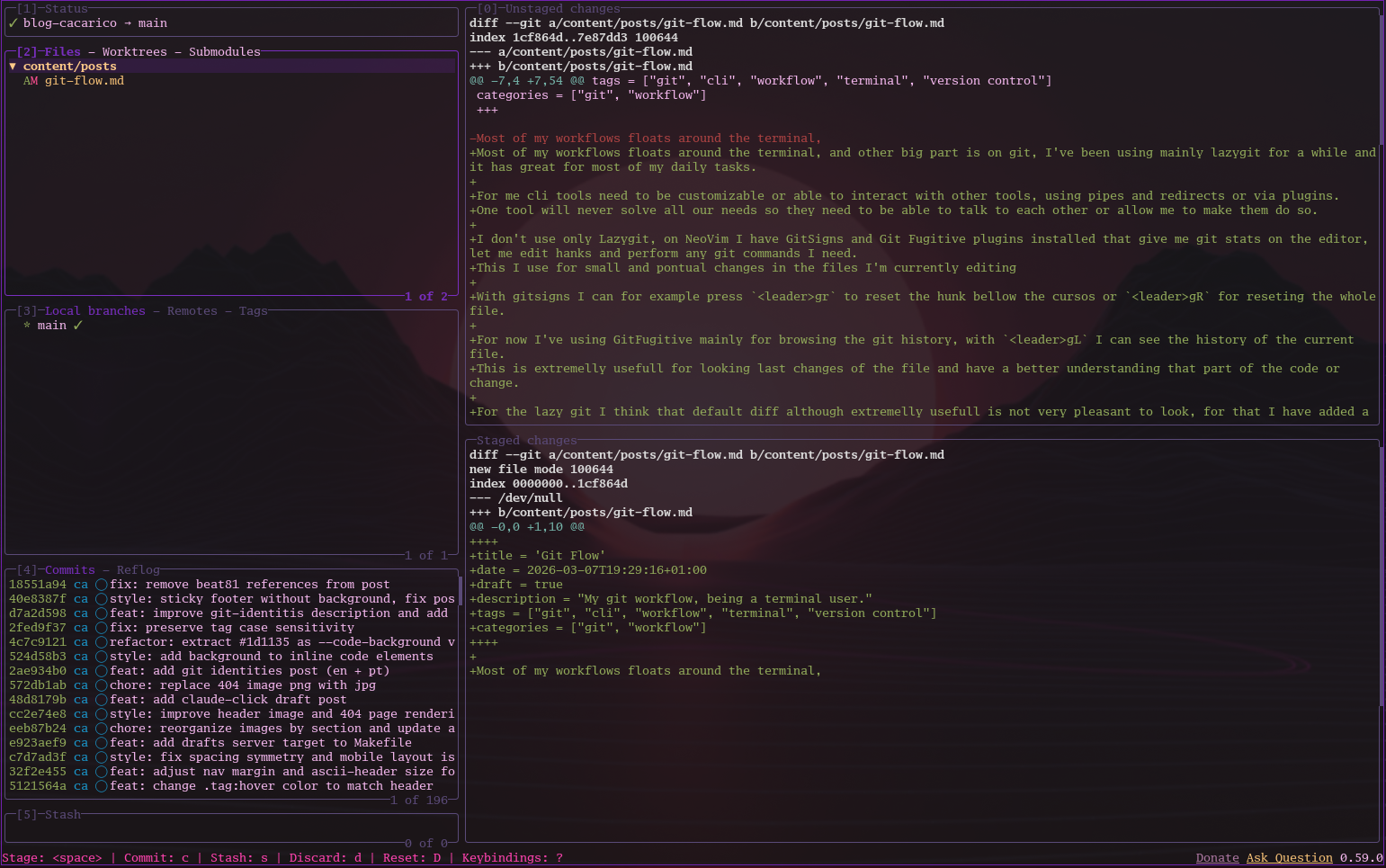The height and width of the screenshot is (868, 1386).
Task: Focus the empty Stash panel
Action: click(x=231, y=828)
